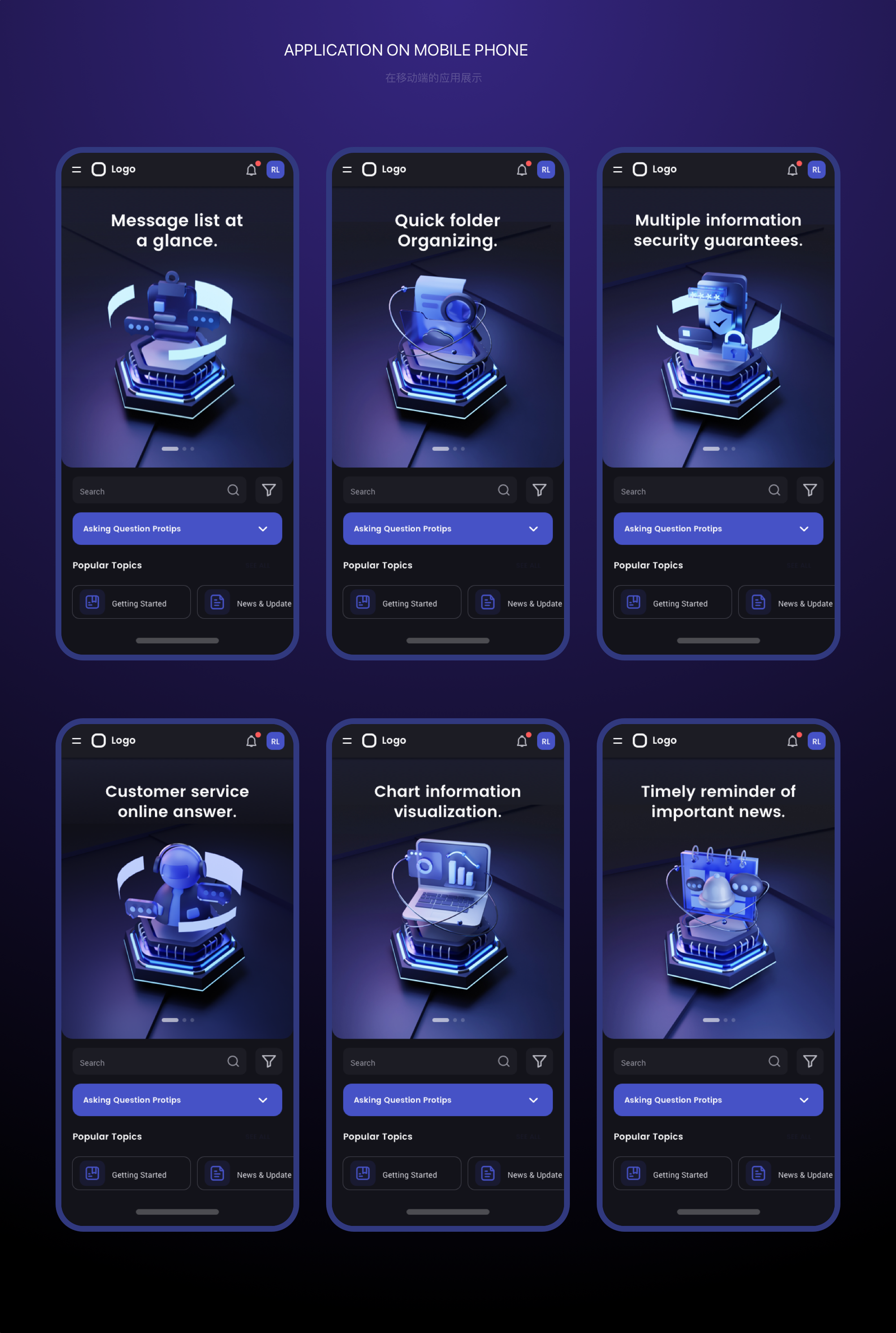
Task: Tap filter icon on Message list phone
Action: pos(268,490)
